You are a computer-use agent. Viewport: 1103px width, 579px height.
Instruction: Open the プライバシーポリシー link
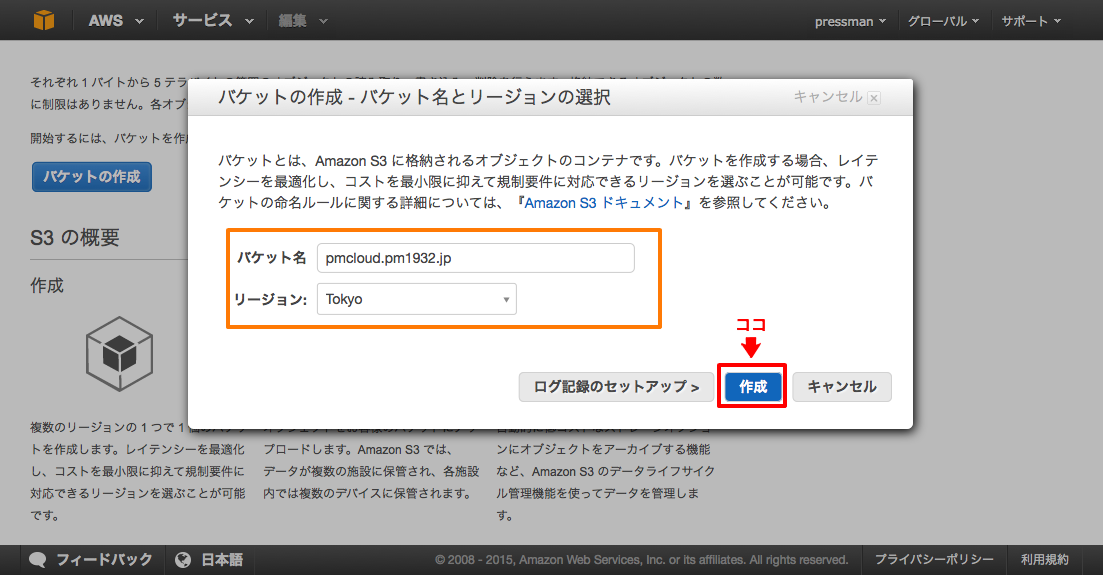click(x=933, y=560)
